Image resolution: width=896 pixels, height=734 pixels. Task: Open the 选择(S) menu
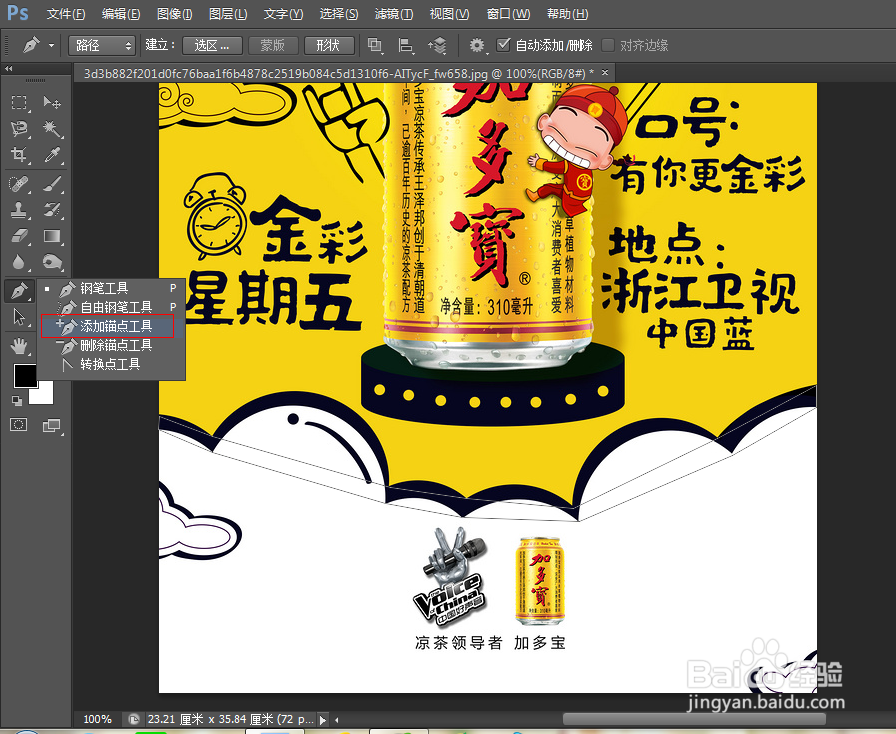coord(339,14)
